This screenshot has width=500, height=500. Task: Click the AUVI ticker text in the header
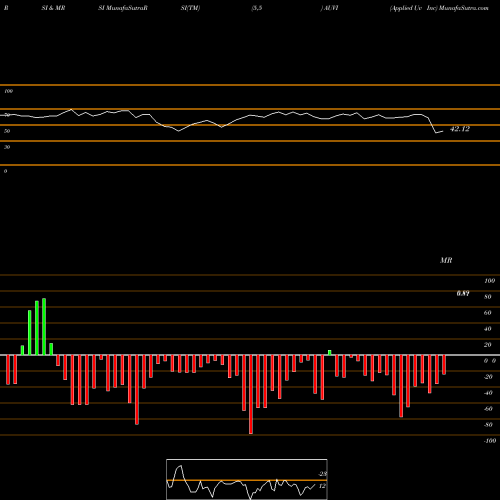331,8
